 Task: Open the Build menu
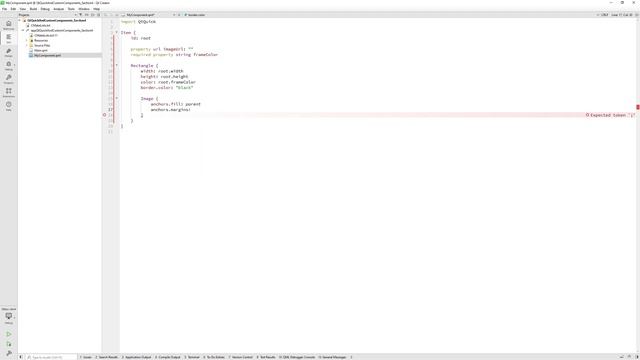coord(33,9)
